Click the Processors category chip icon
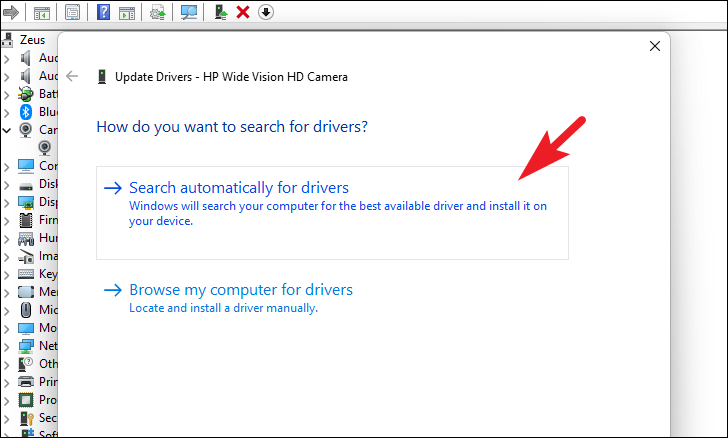This screenshot has height=438, width=728. (x=26, y=400)
